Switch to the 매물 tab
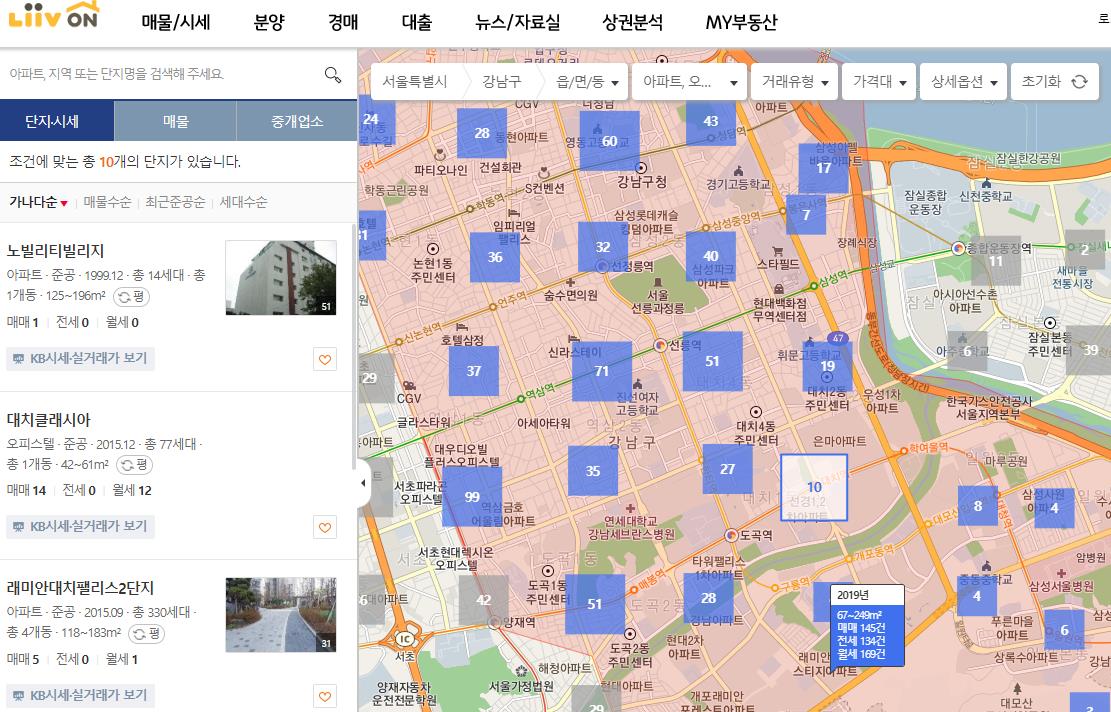 (176, 121)
